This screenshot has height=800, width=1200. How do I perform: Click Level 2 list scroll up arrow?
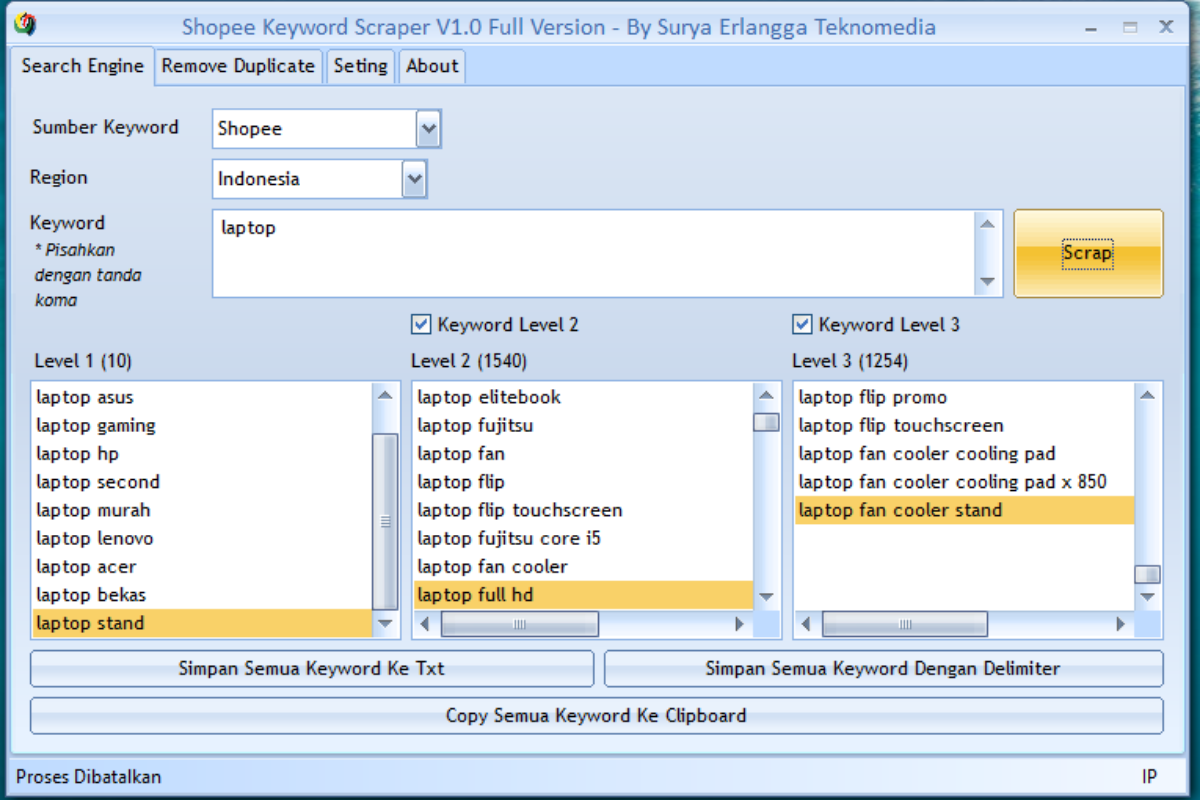(x=766, y=395)
